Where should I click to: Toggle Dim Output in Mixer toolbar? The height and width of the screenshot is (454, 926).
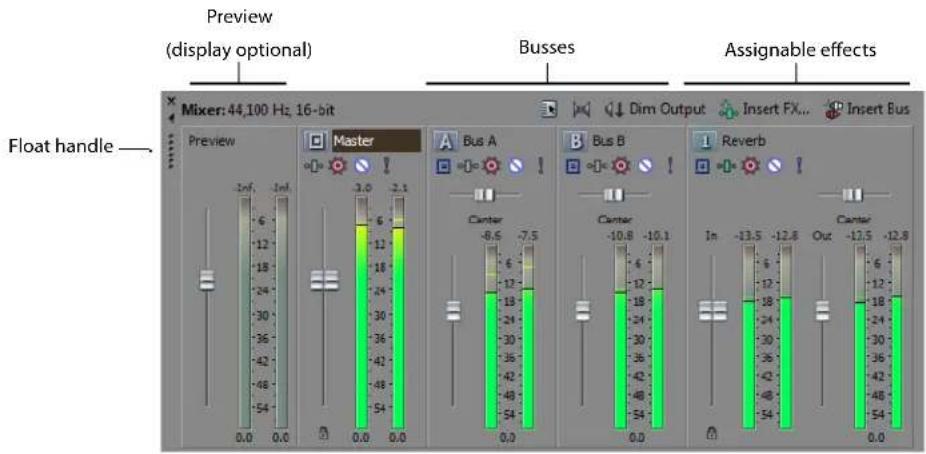tap(656, 109)
